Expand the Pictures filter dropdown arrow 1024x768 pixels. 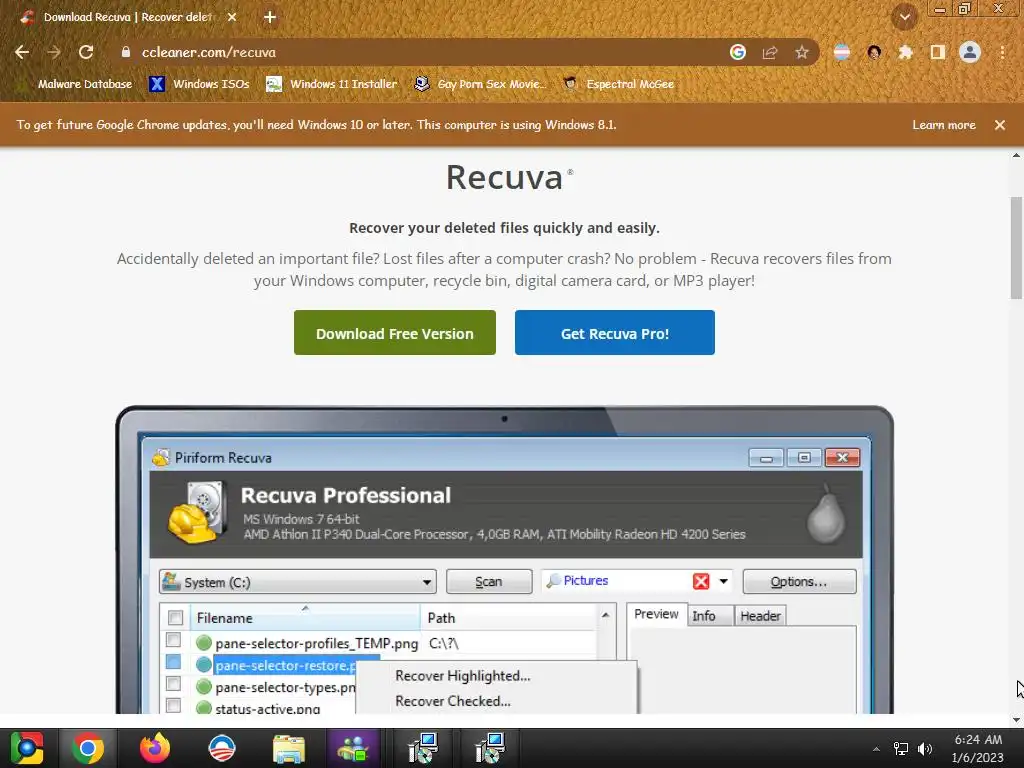(724, 581)
